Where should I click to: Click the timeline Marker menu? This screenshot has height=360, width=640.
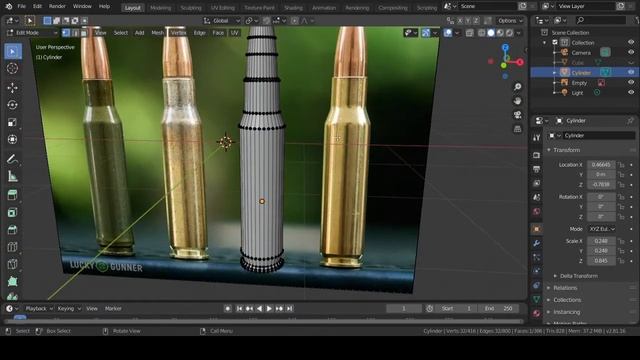(x=113, y=309)
